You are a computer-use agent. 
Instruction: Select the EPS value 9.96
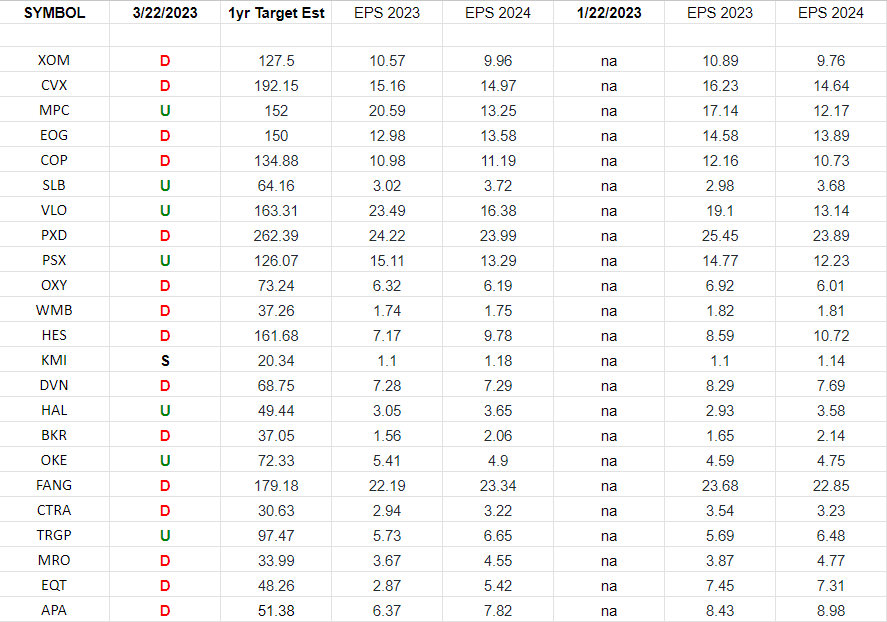(x=498, y=61)
